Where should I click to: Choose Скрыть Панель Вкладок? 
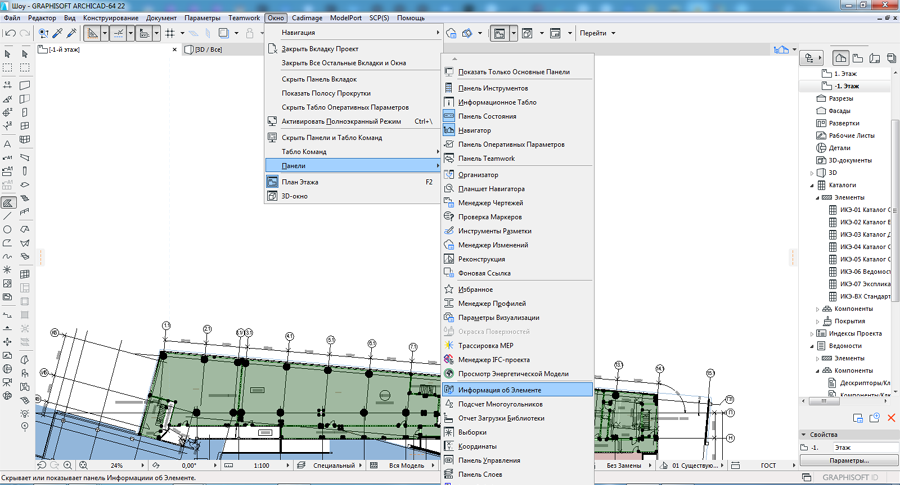click(x=353, y=79)
